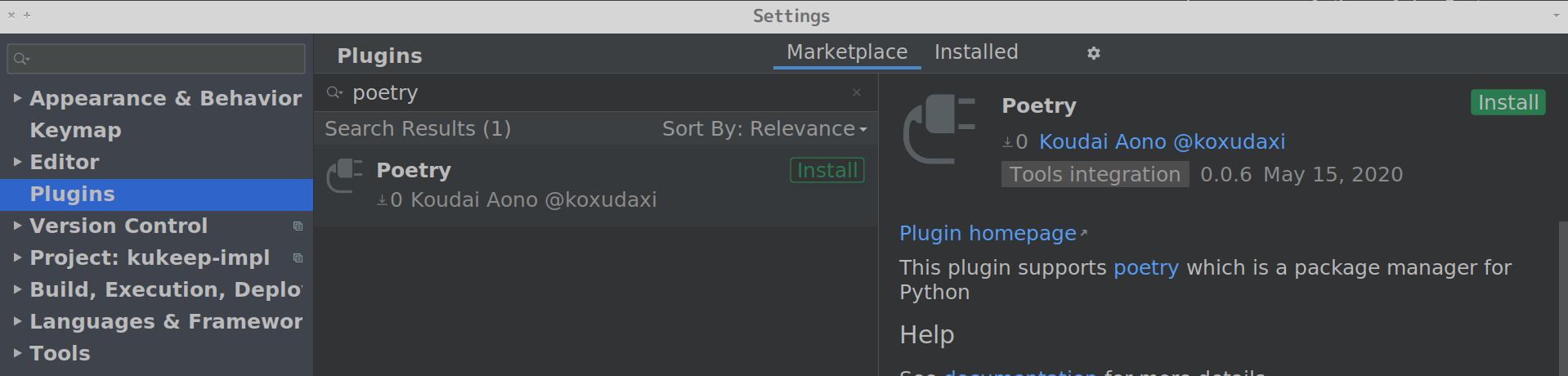Viewport: 1568px width, 376px height.
Task: Click the Poetry title in details panel
Action: tap(1039, 106)
